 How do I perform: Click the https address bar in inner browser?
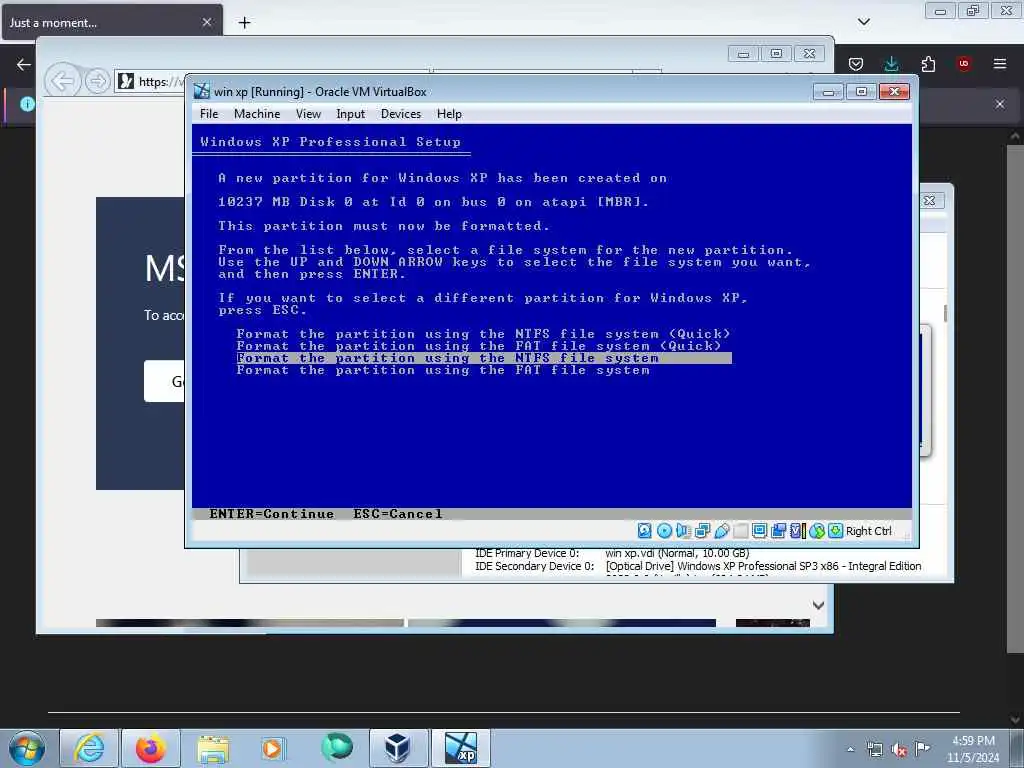tap(151, 82)
